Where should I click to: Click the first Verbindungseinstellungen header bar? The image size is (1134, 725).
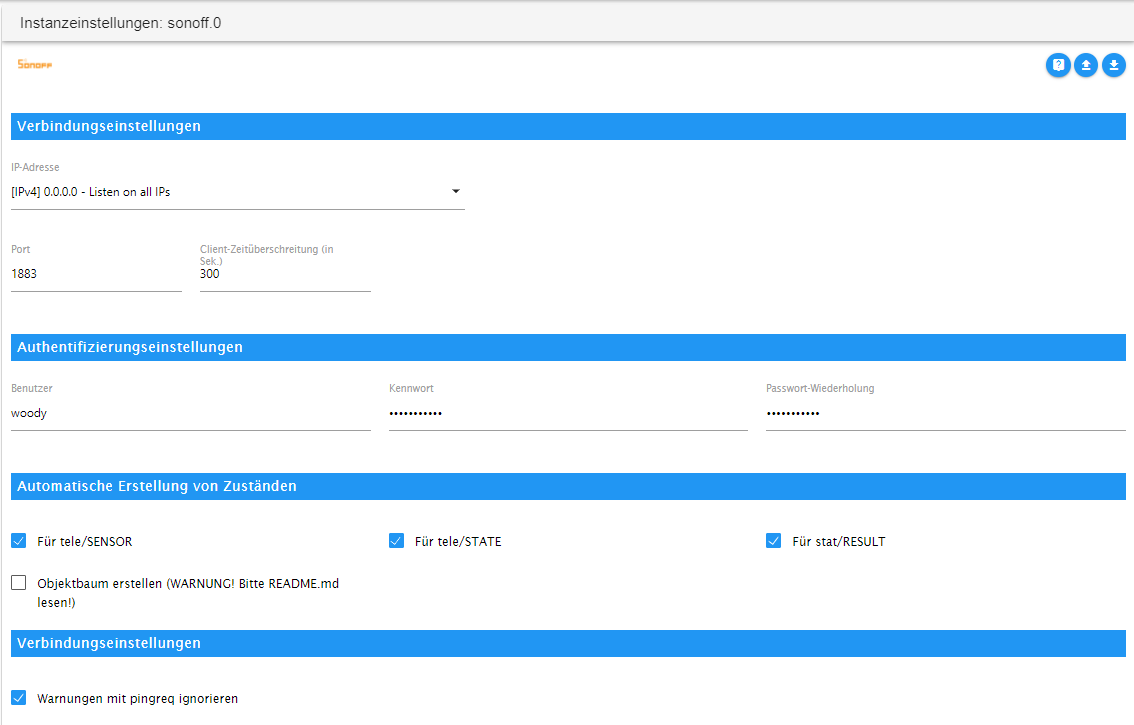click(568, 127)
